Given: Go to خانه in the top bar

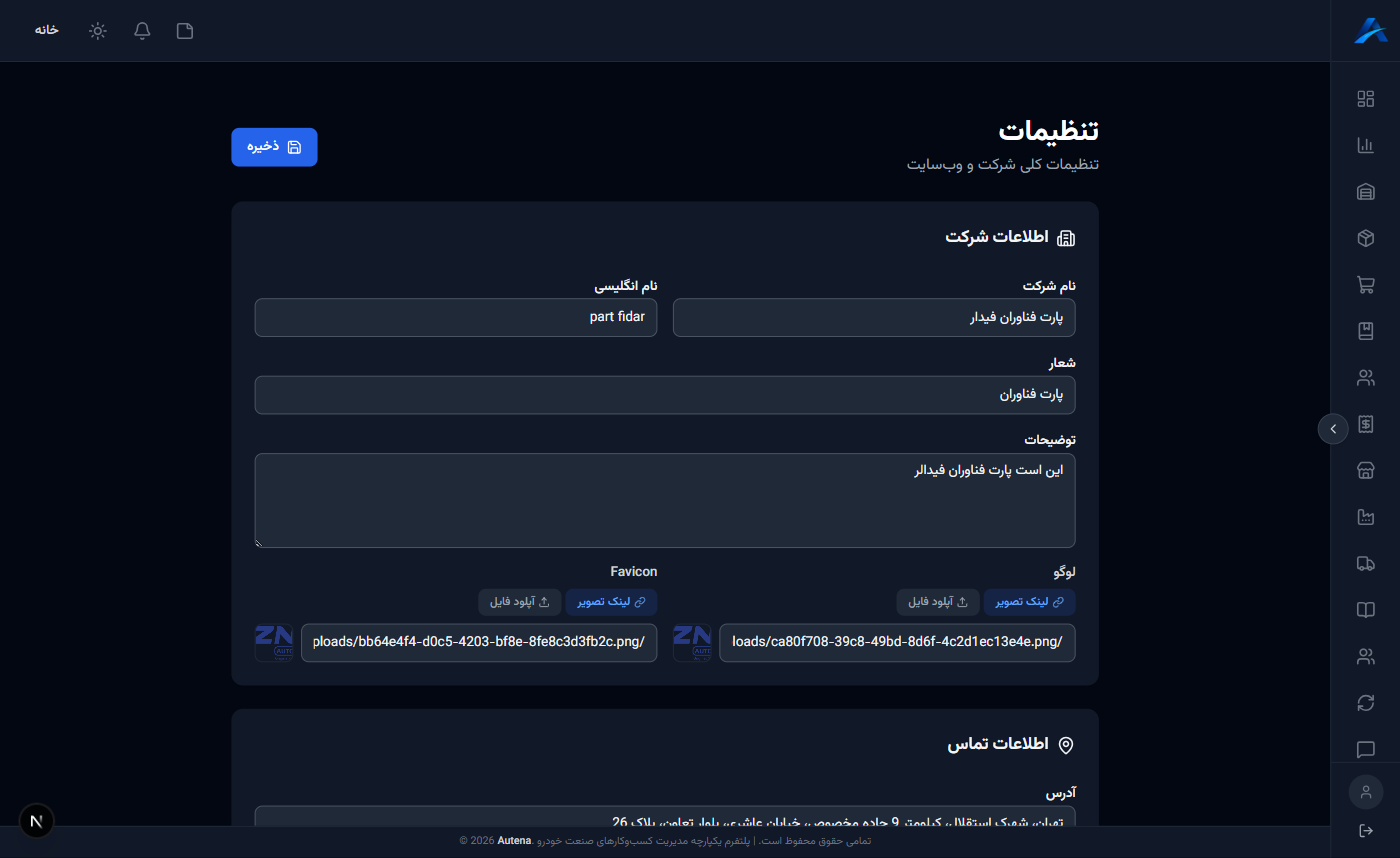Looking at the screenshot, I should (x=47, y=30).
